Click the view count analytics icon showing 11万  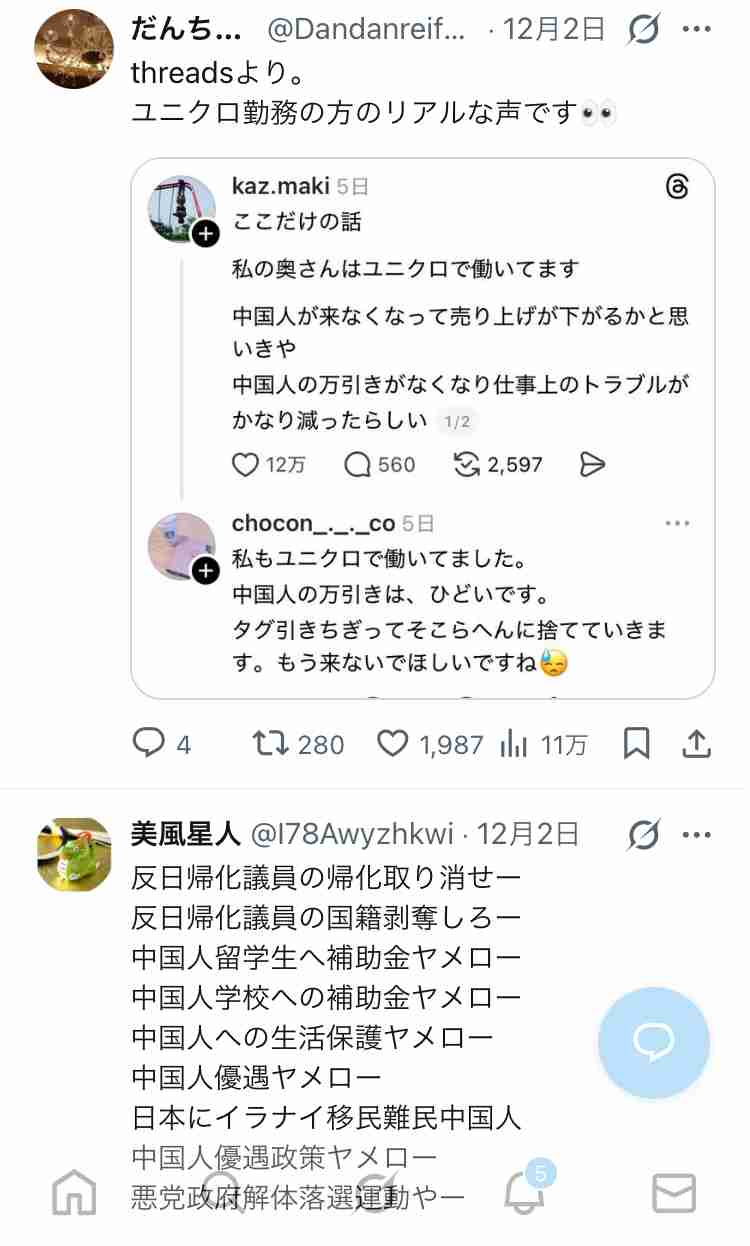point(516,743)
